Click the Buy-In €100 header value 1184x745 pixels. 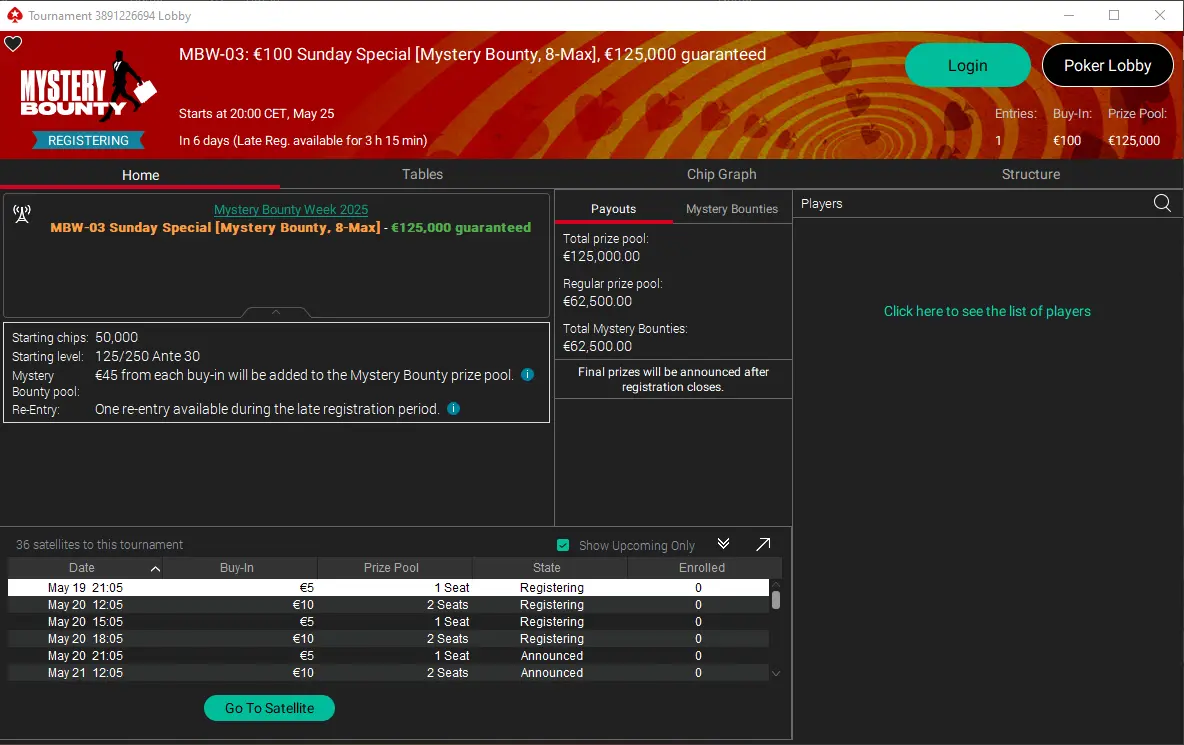tap(1067, 140)
